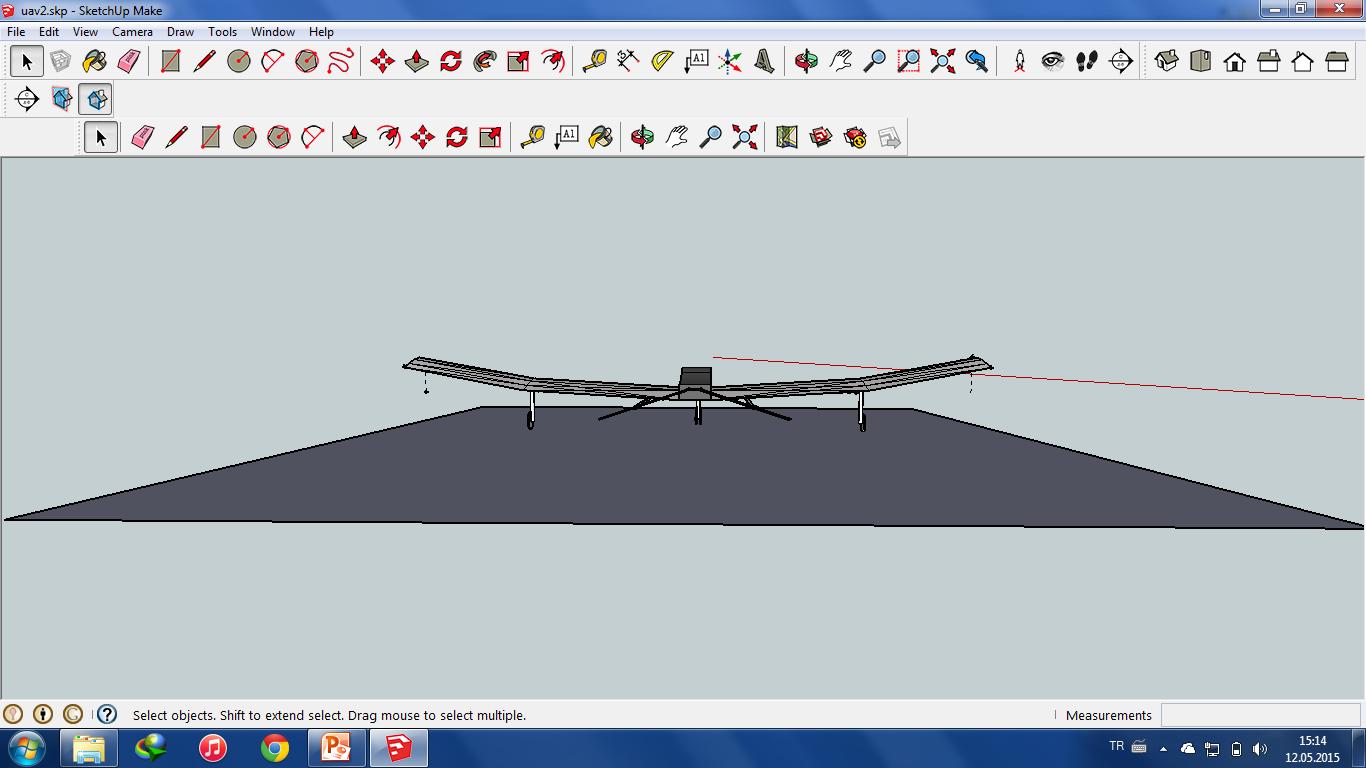Click the Zoom Extents icon
1366x768 pixels.
[x=941, y=60]
